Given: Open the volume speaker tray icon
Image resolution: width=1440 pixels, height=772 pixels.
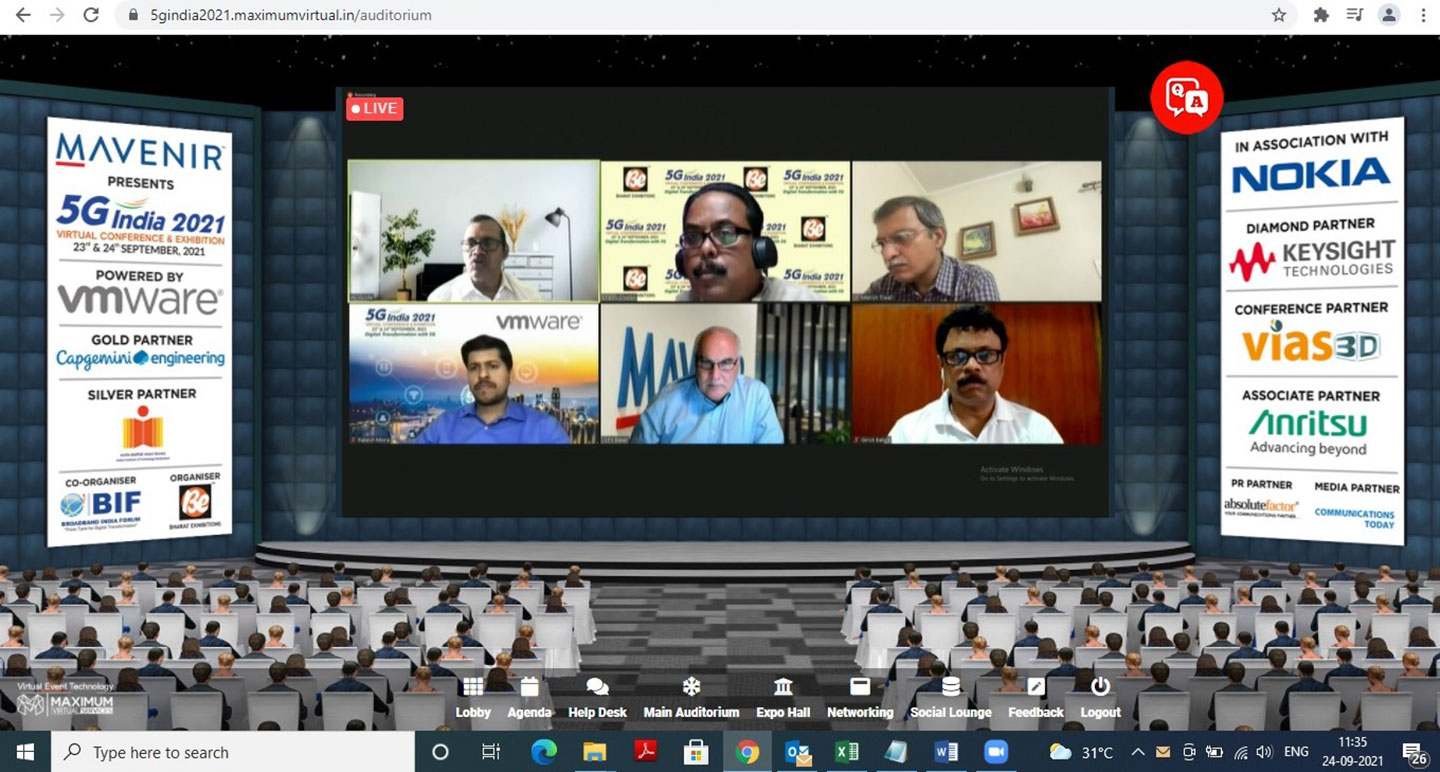Looking at the screenshot, I should tap(1264, 752).
